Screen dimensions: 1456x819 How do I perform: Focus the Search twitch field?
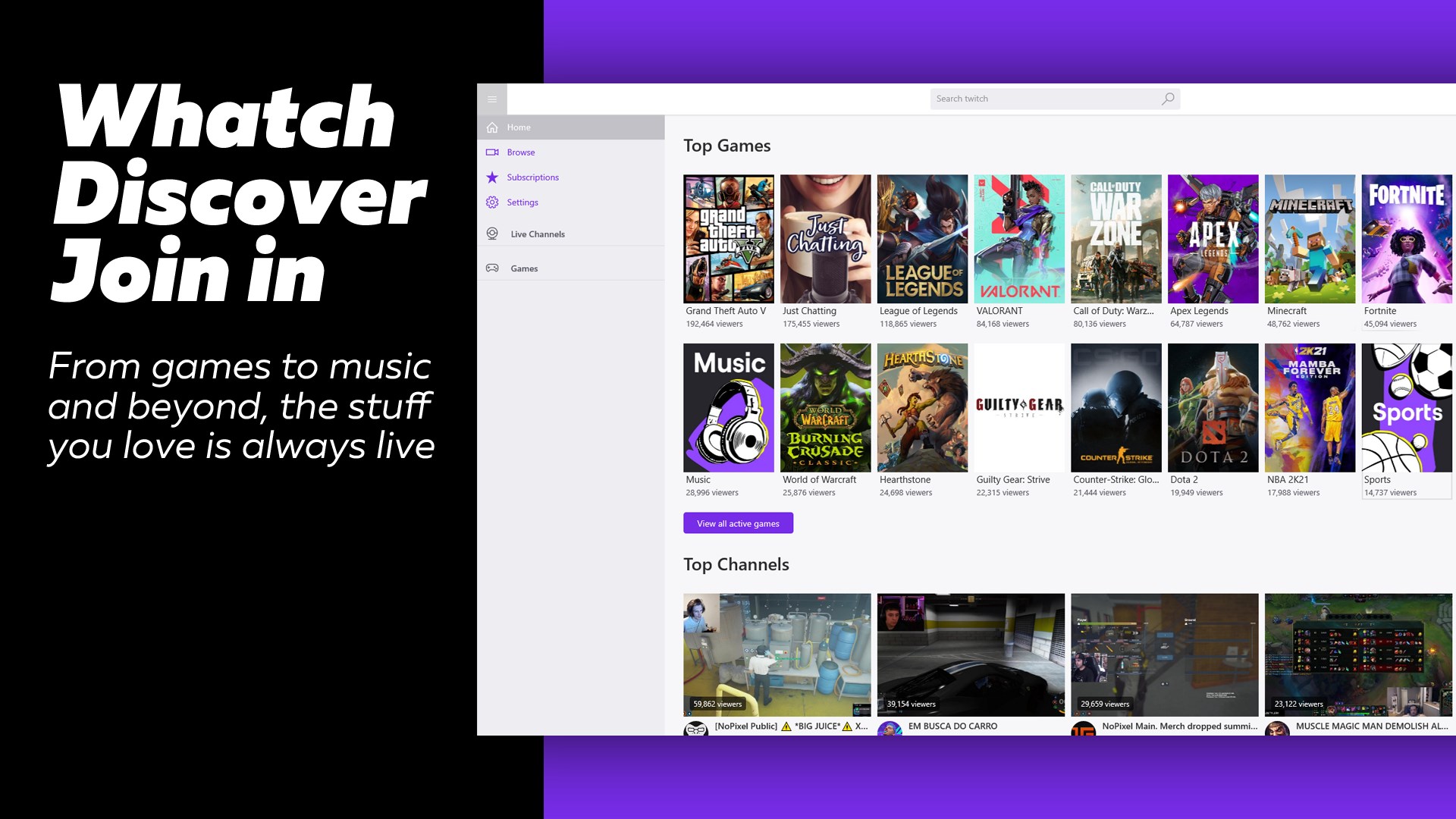click(1055, 99)
